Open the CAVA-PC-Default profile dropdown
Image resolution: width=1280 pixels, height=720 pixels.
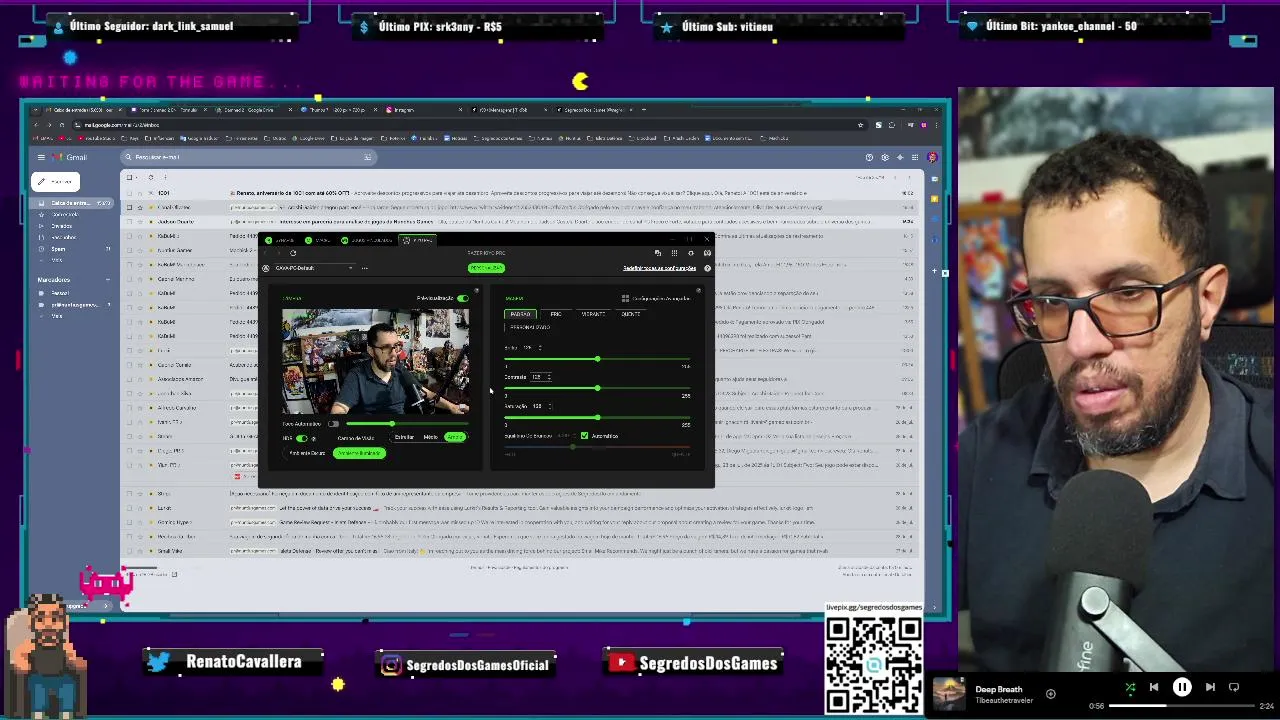pyautogui.click(x=313, y=268)
